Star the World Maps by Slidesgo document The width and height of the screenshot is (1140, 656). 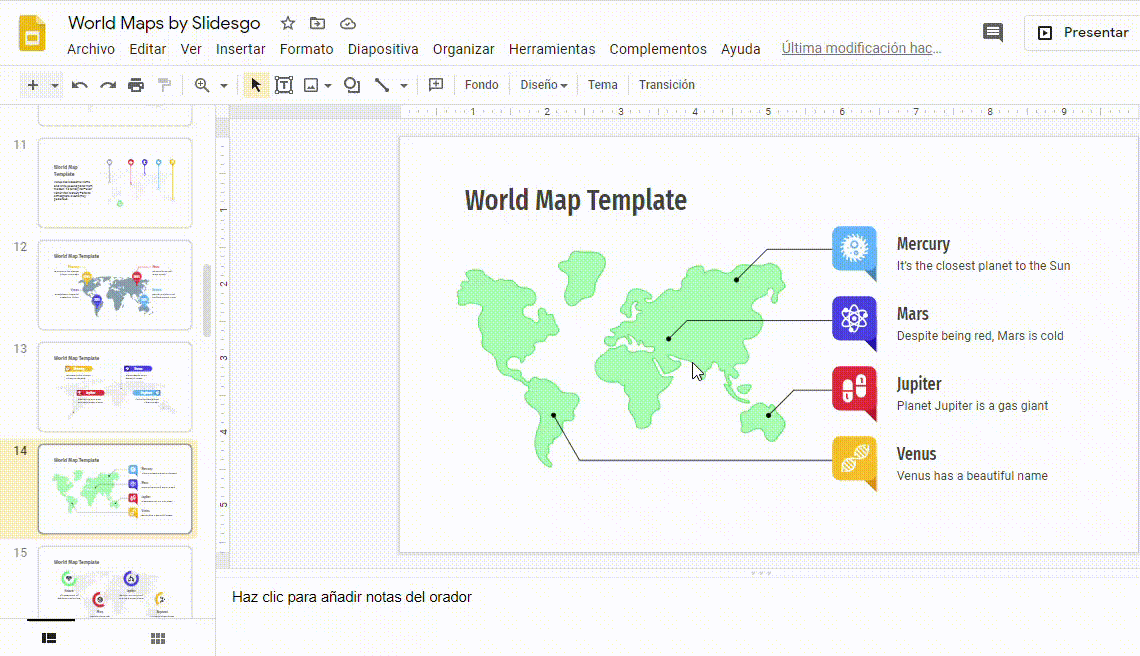point(288,23)
